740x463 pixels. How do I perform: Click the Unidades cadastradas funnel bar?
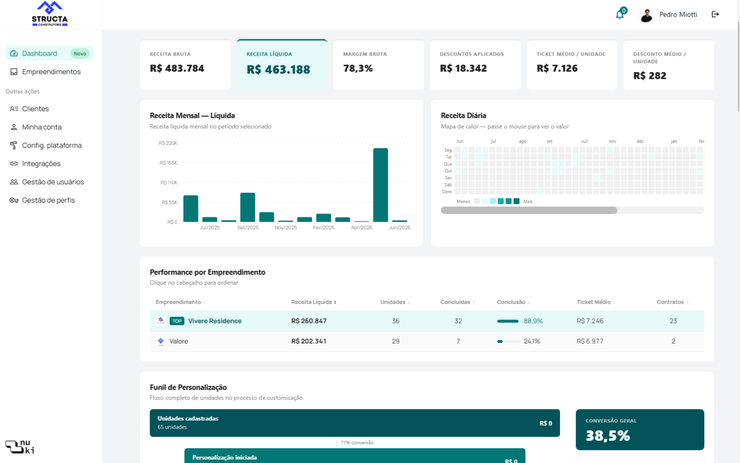tap(355, 423)
